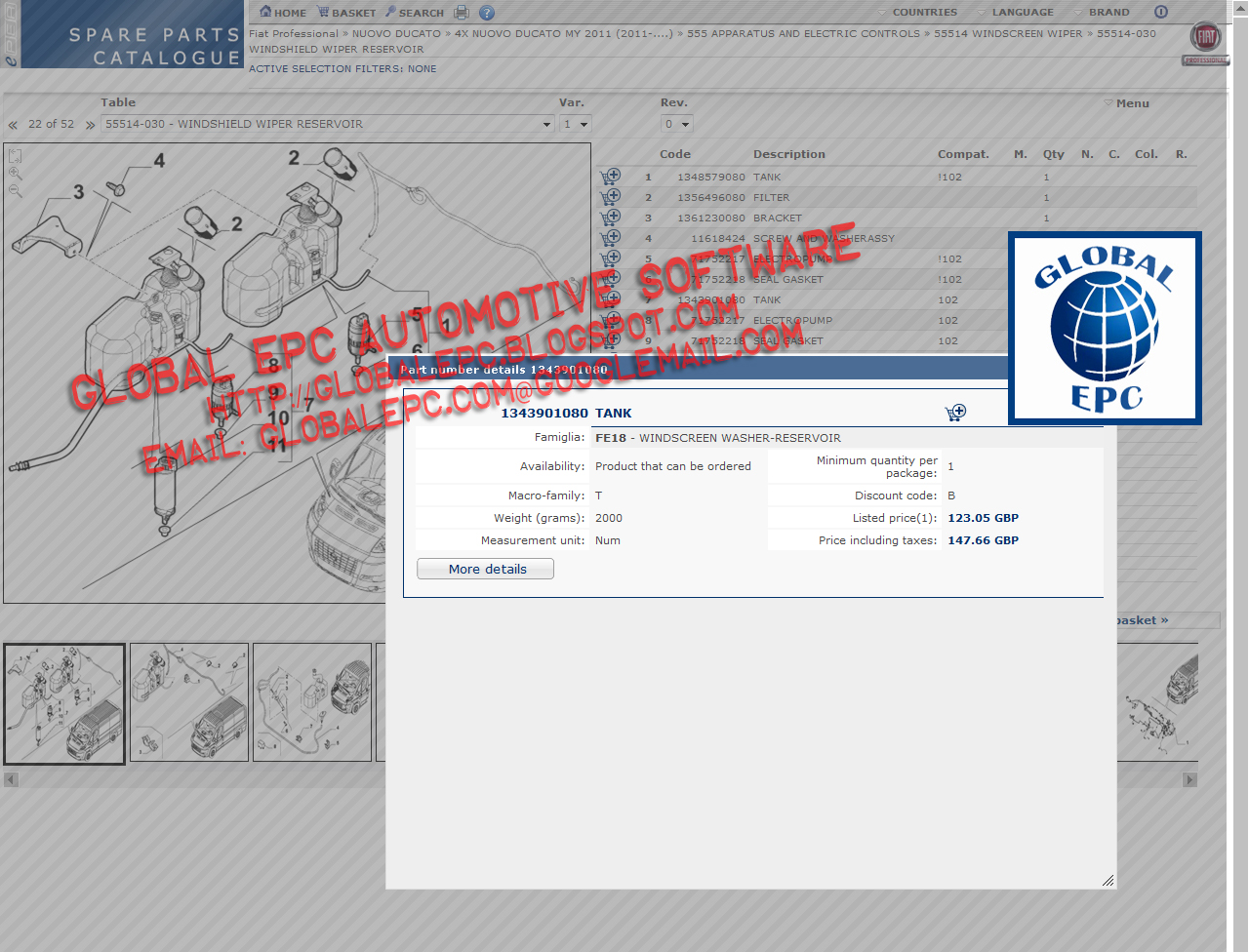Image resolution: width=1249 pixels, height=952 pixels.
Task: Click the Code column header
Action: (x=675, y=154)
